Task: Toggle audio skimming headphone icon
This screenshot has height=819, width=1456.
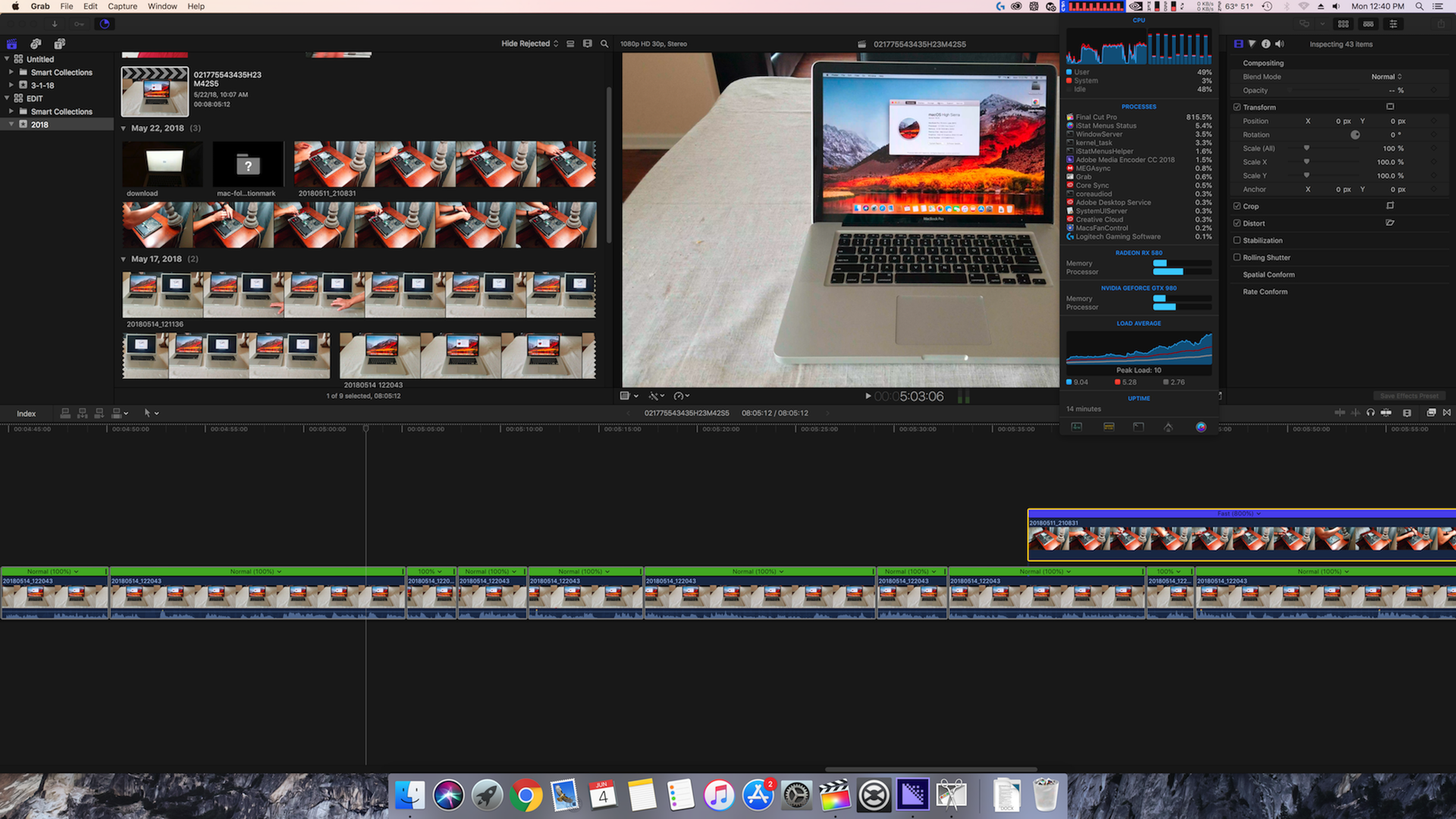Action: click(x=1370, y=413)
